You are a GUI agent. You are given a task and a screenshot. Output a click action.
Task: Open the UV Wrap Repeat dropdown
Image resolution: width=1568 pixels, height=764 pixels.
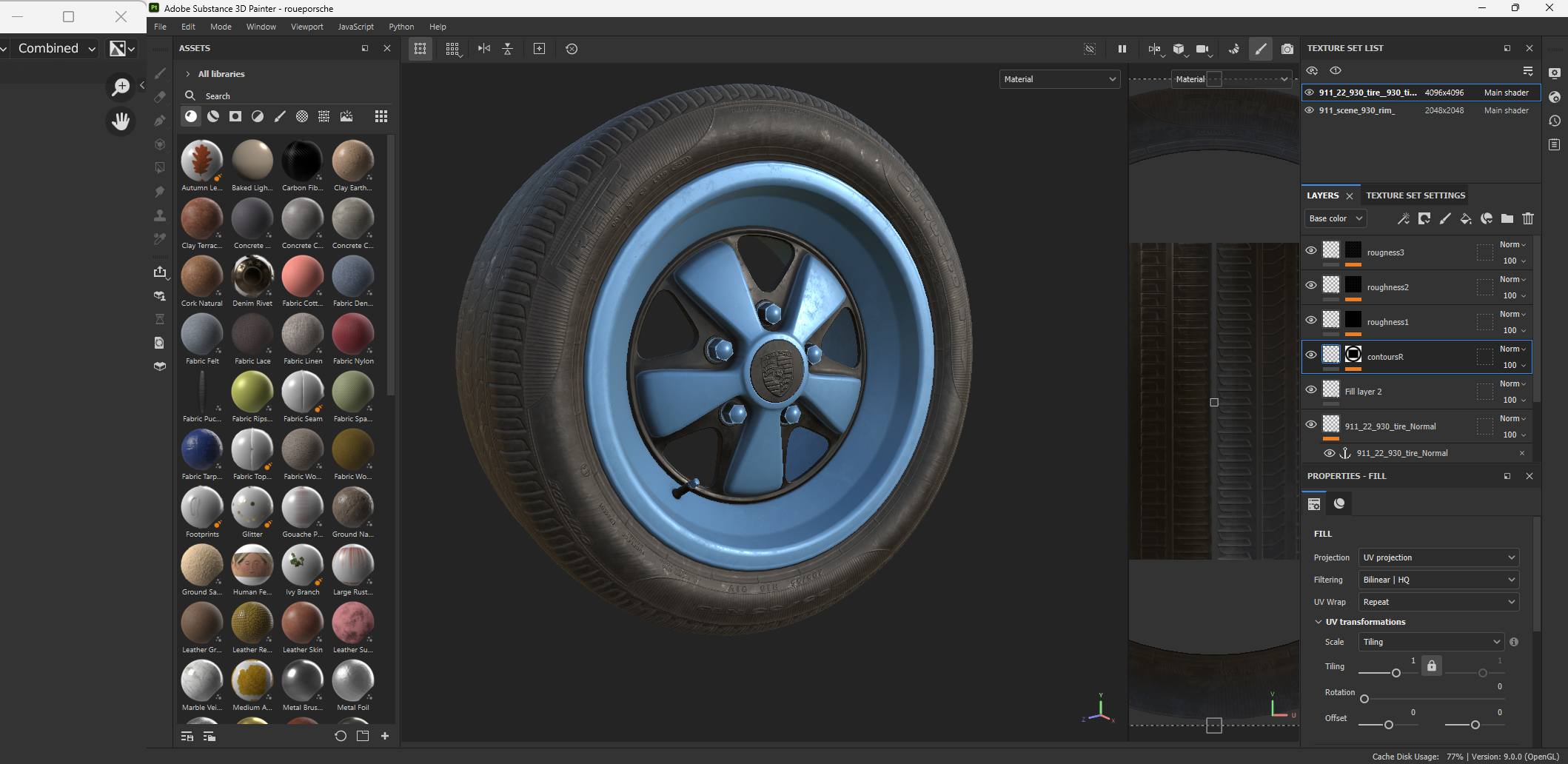click(1439, 602)
